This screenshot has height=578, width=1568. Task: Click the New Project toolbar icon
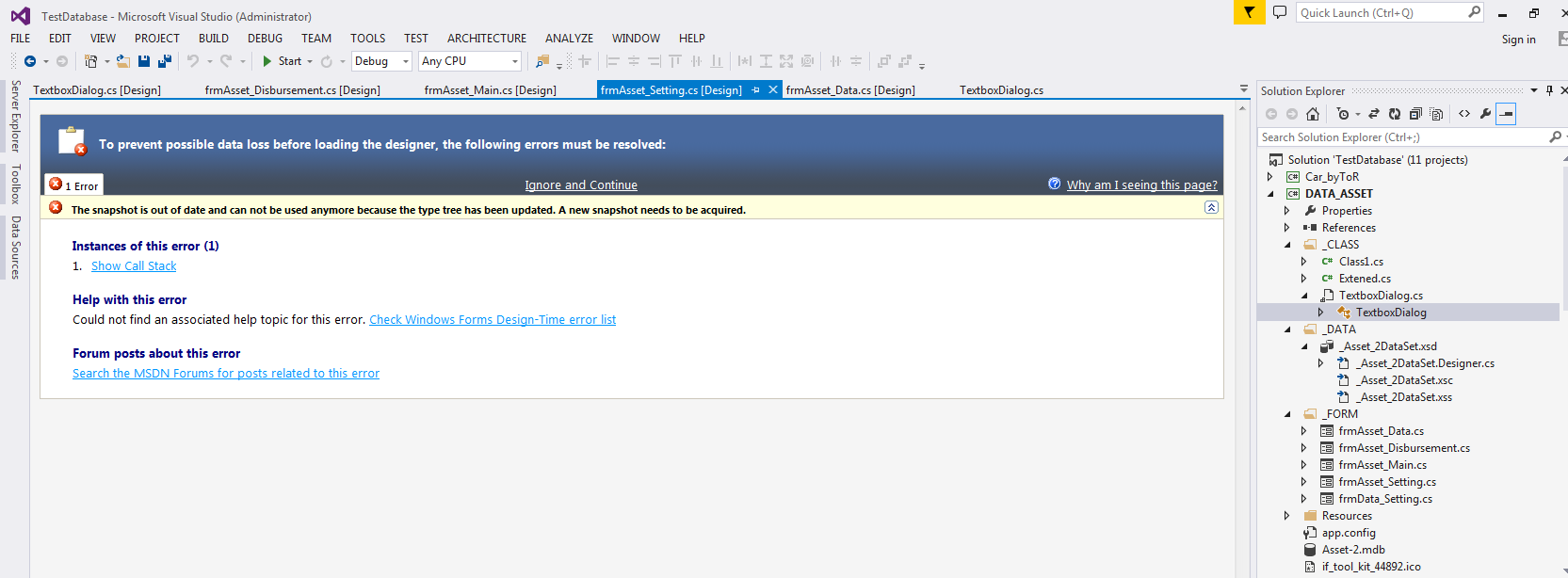[90, 61]
